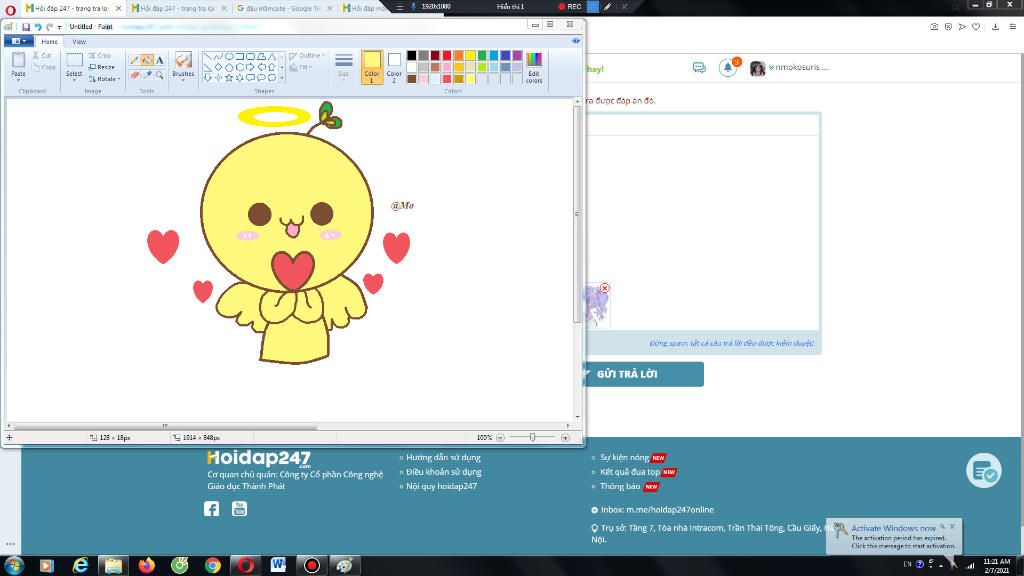
Task: Select the Color picker eyedropper tool
Action: [x=147, y=75]
